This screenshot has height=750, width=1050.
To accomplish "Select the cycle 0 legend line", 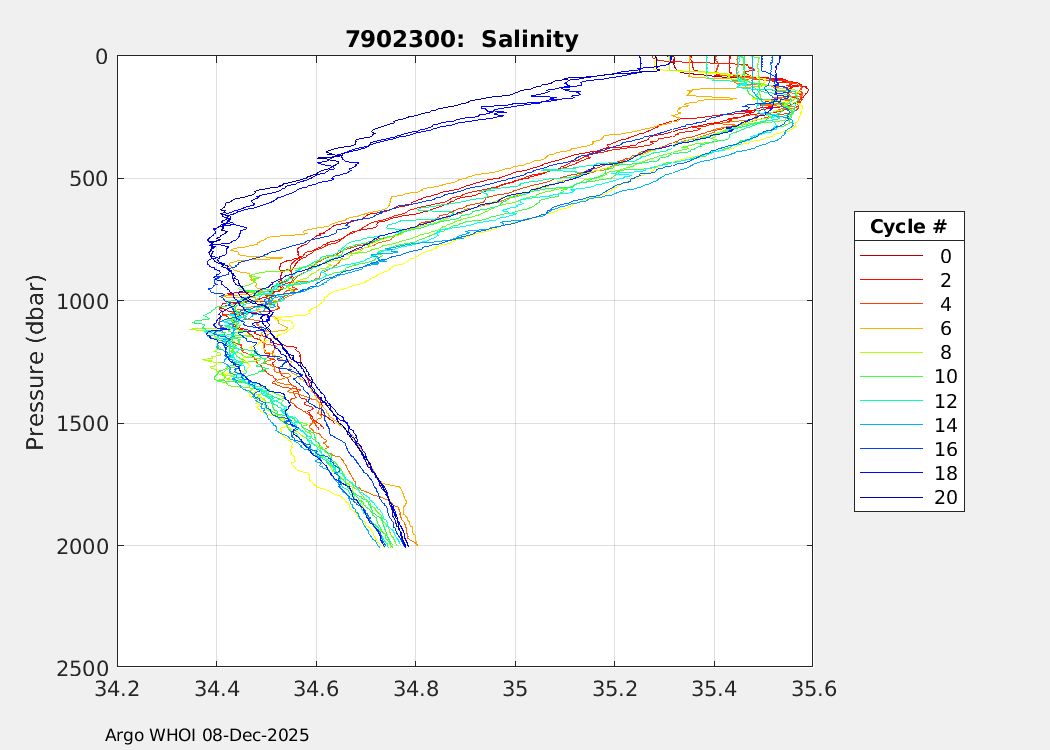I will click(x=890, y=257).
